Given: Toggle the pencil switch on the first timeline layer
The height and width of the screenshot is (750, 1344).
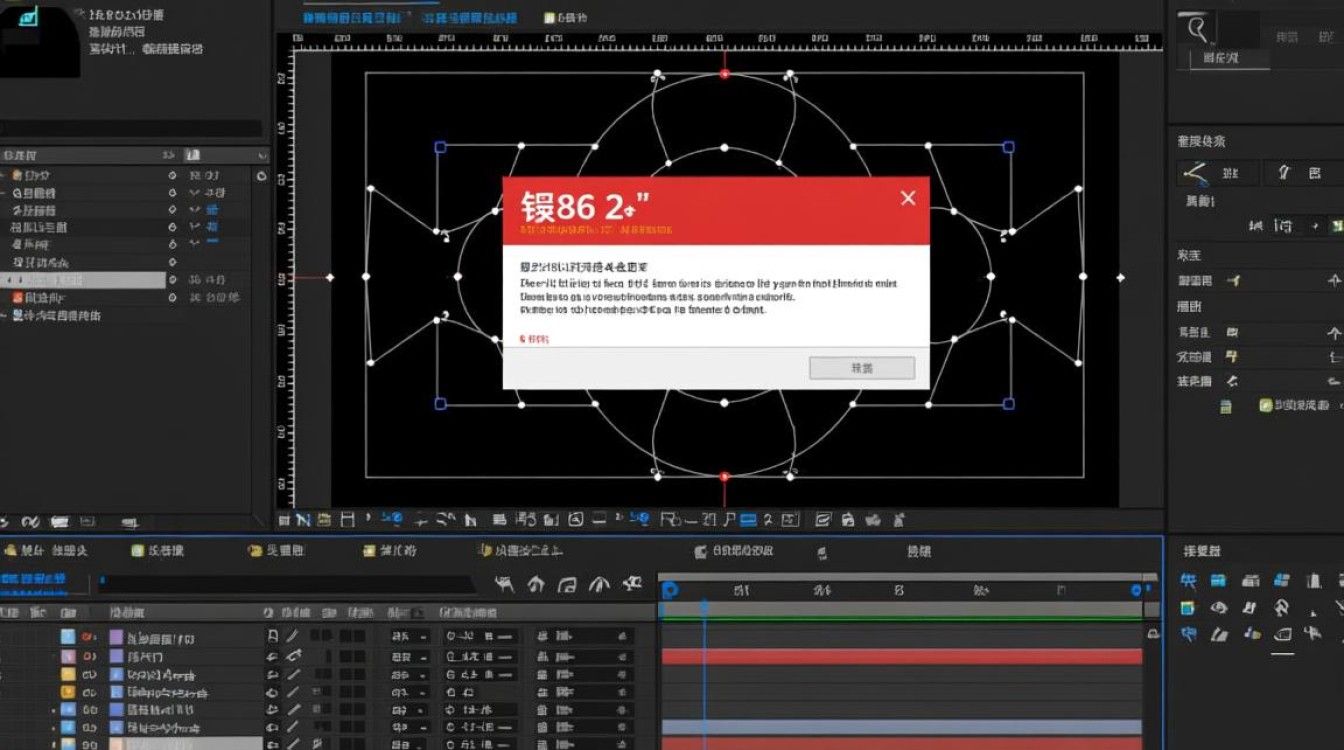Looking at the screenshot, I should click(293, 636).
